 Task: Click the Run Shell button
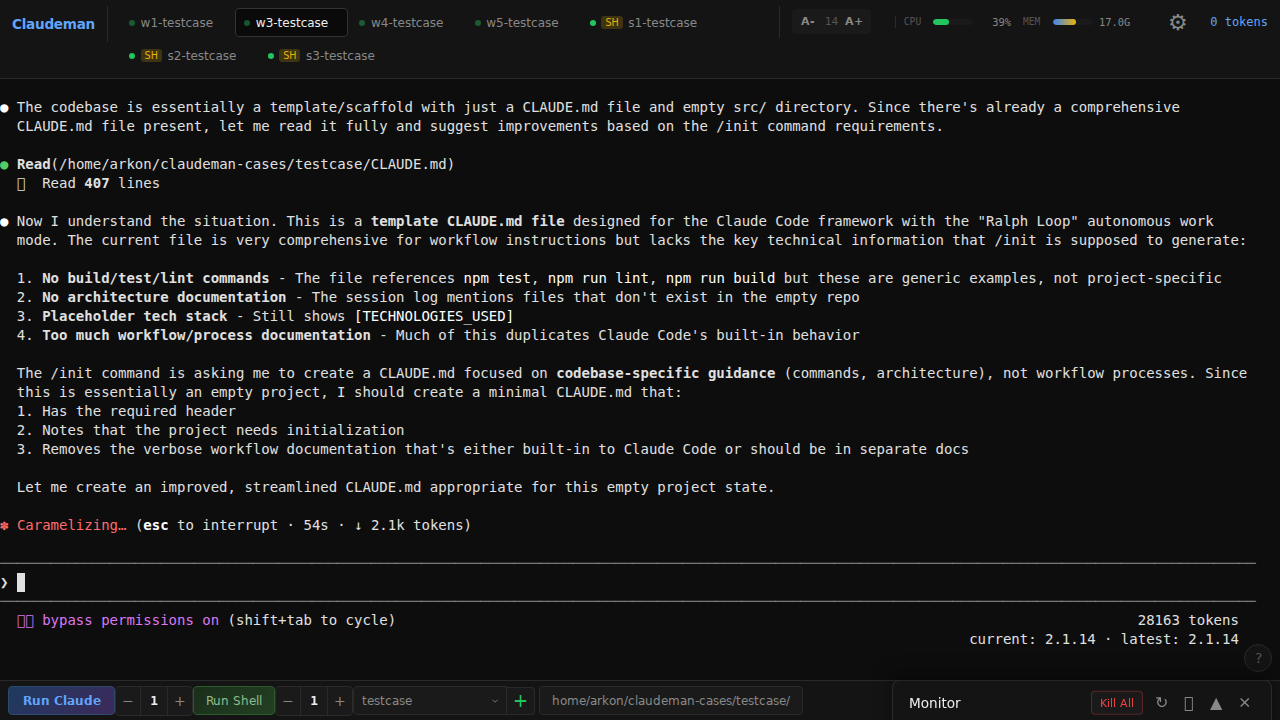coord(234,701)
